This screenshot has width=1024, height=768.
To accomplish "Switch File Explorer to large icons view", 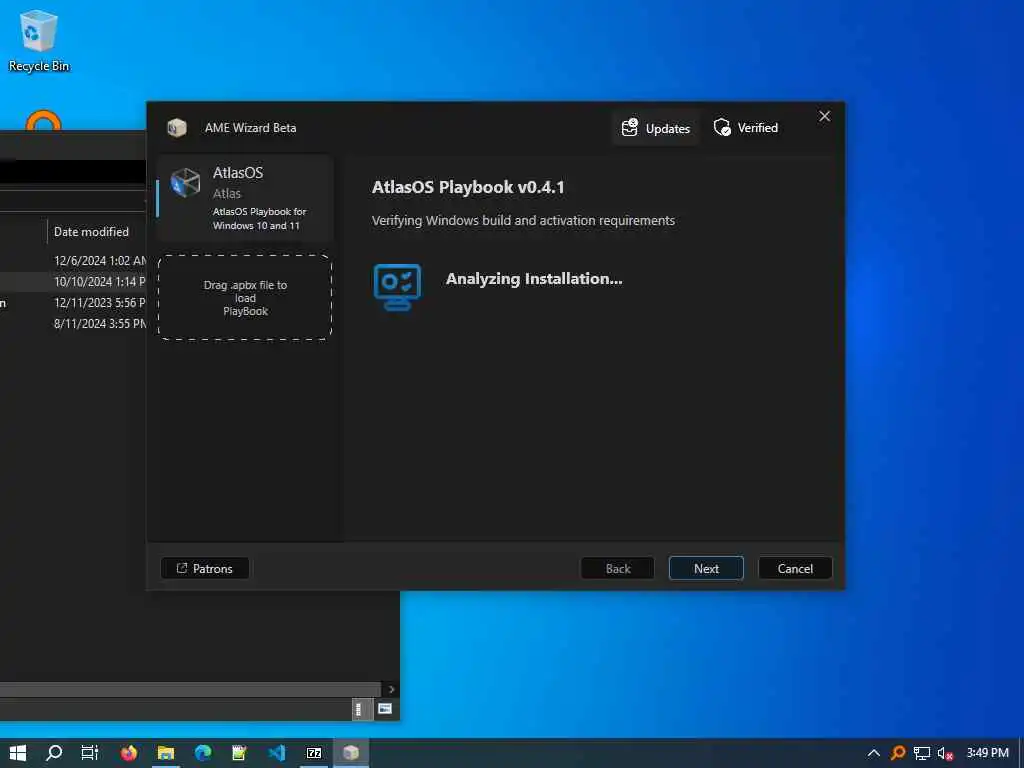I will 385,709.
